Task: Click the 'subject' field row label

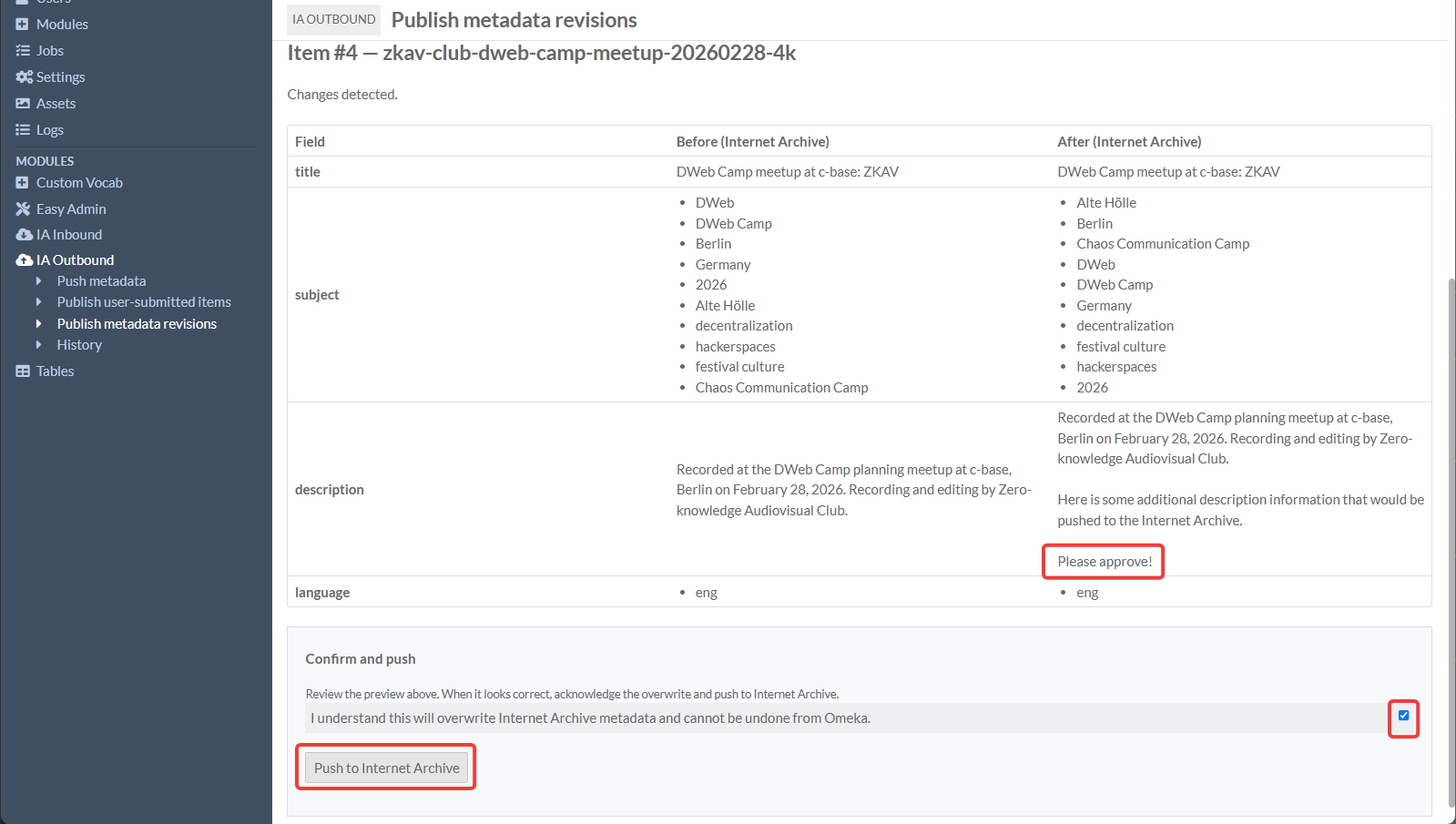Action: pos(317,295)
